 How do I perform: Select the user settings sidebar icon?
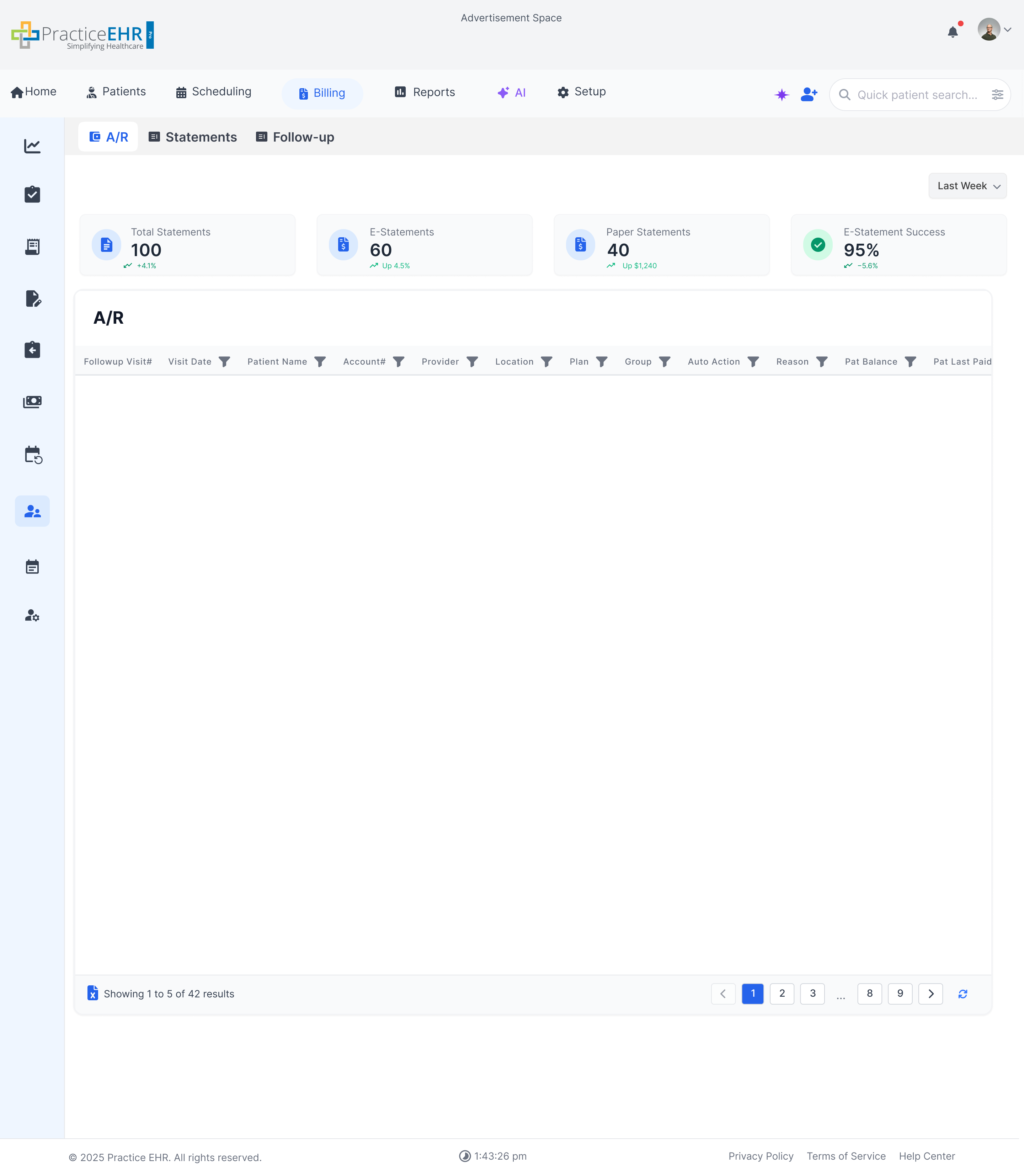pyautogui.click(x=32, y=615)
